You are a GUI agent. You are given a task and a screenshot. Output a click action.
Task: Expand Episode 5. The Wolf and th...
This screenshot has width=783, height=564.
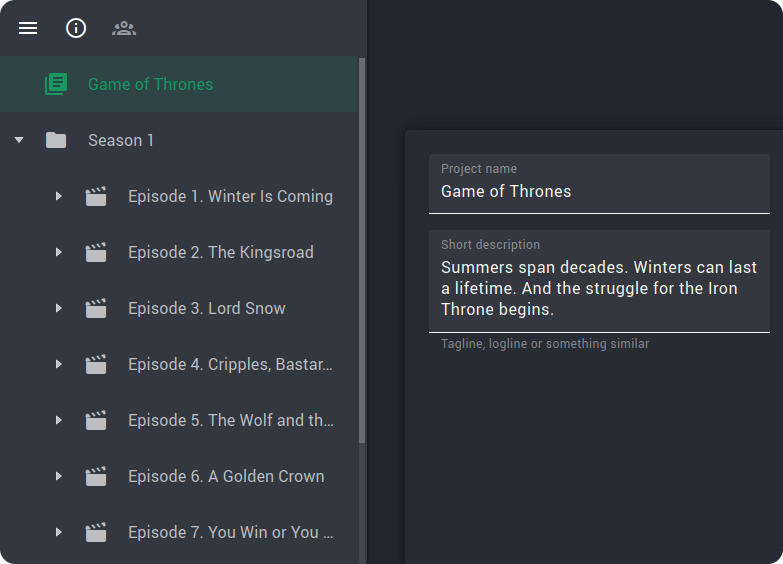58,420
